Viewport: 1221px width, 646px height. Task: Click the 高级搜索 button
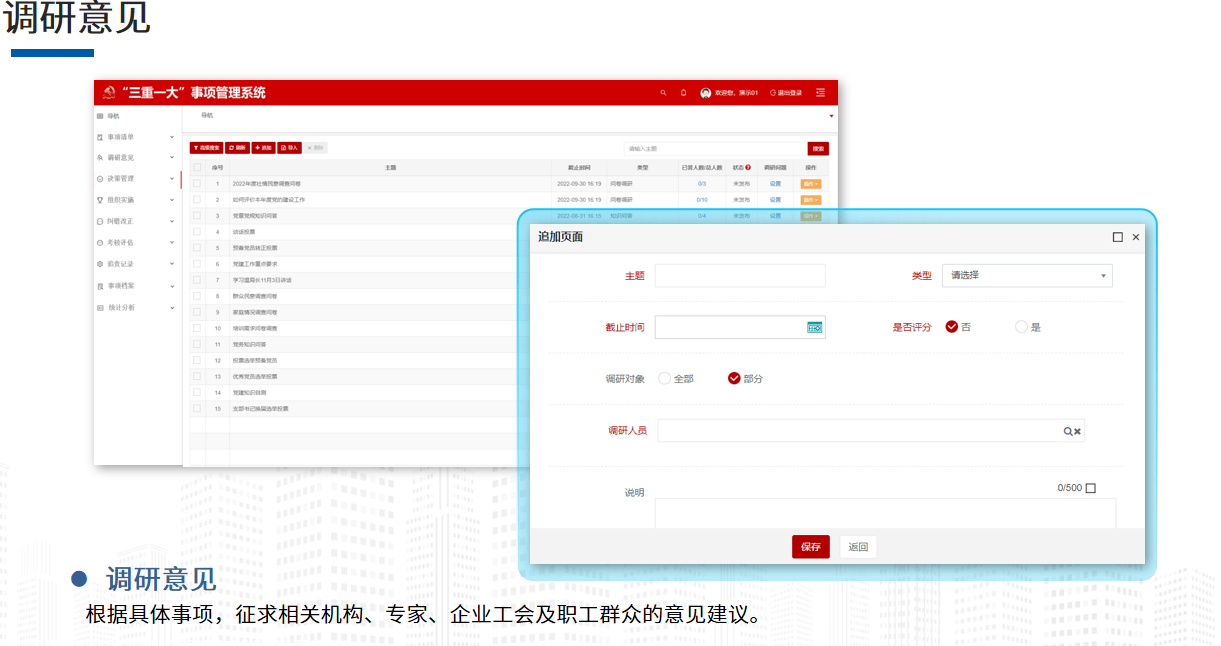pyautogui.click(x=206, y=148)
